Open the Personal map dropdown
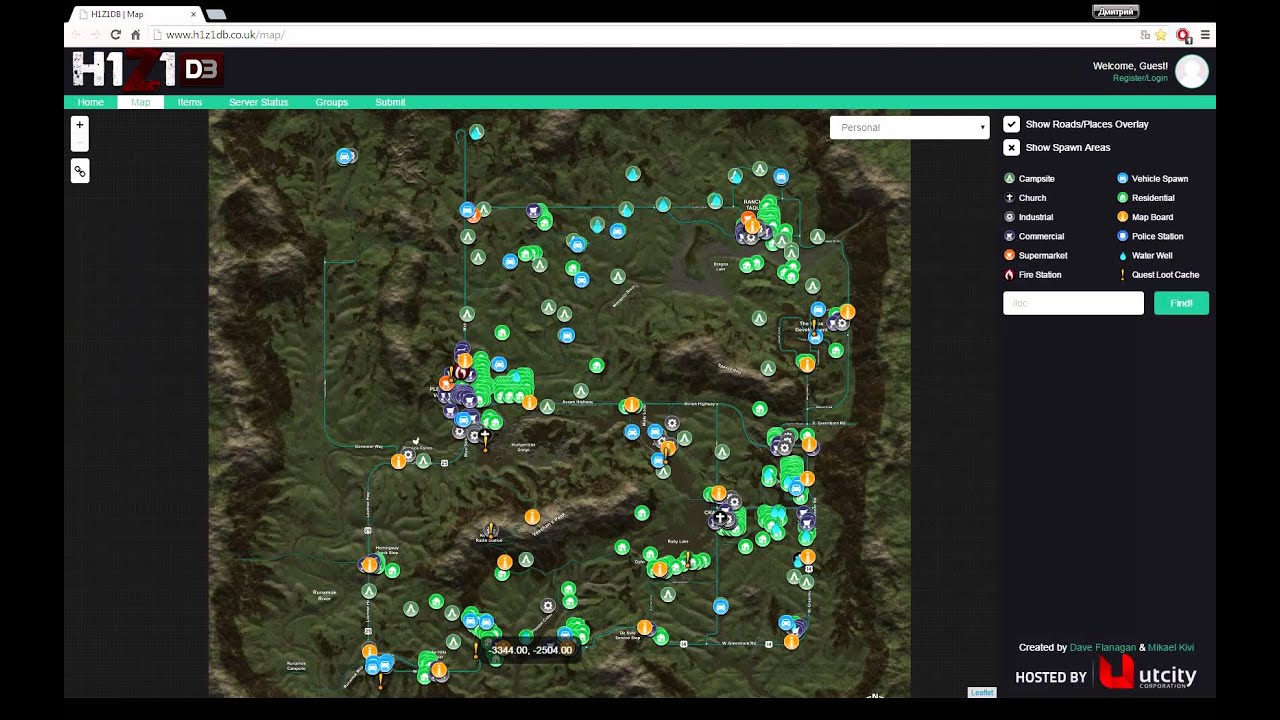Image resolution: width=1280 pixels, height=720 pixels. 910,127
